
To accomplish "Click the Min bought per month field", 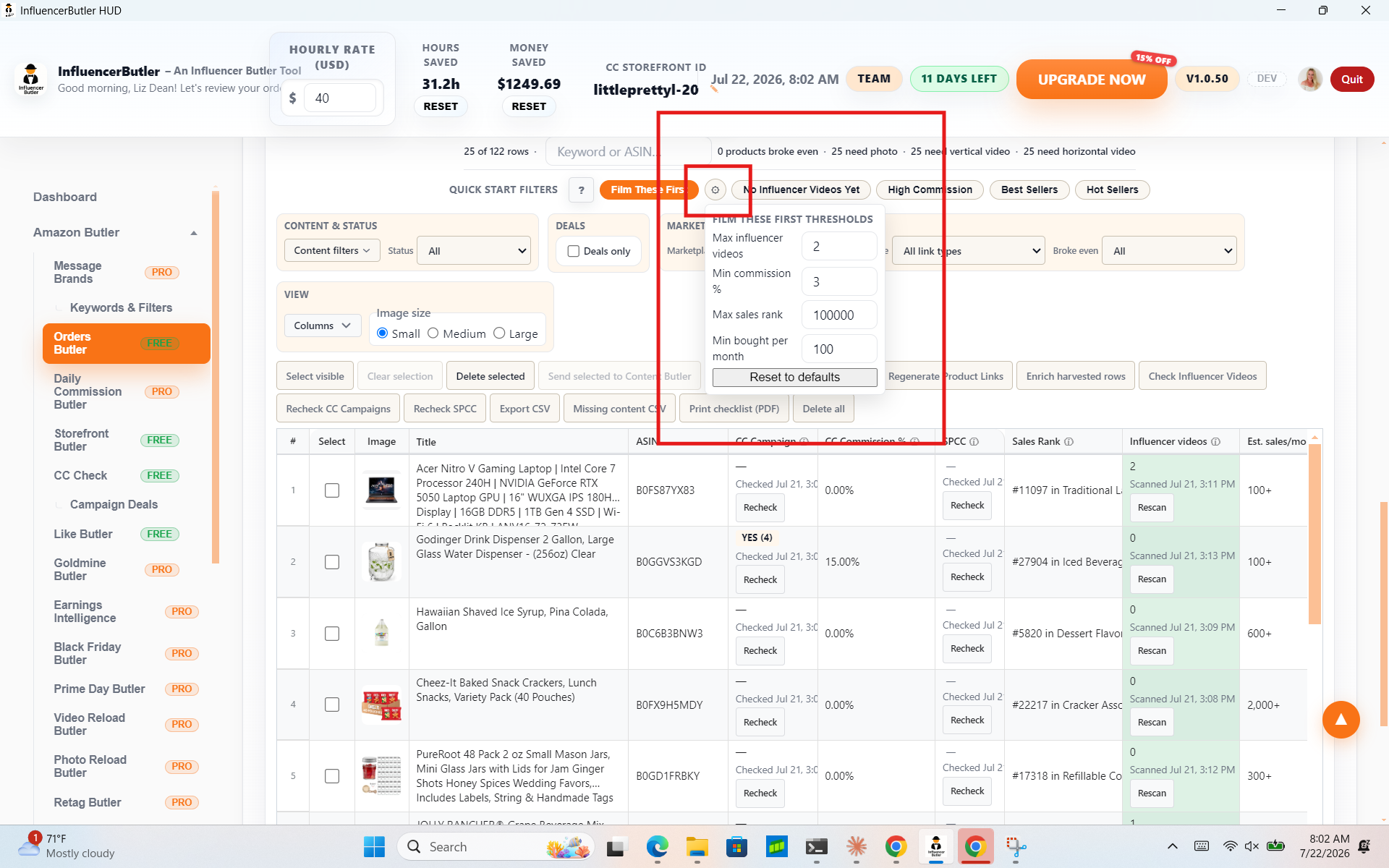I will 839,349.
